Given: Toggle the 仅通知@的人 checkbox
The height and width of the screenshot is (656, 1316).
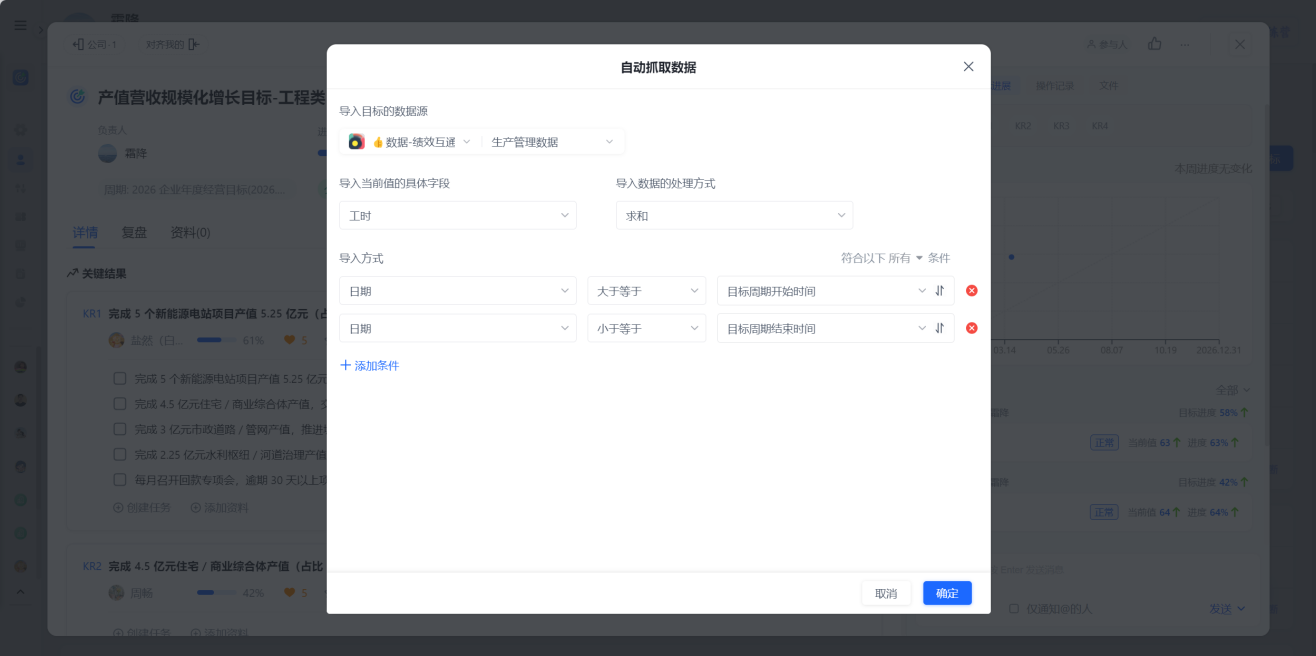Looking at the screenshot, I should click(1014, 608).
